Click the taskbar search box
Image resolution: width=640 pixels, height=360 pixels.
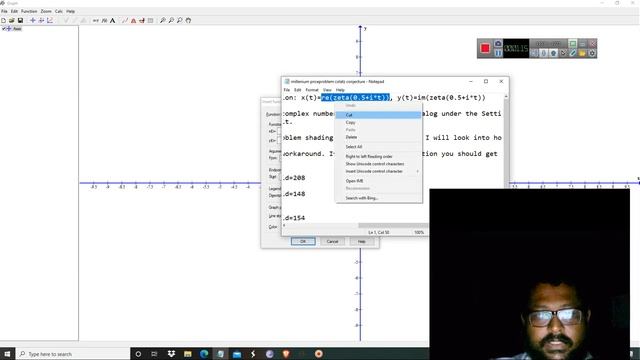click(x=73, y=354)
